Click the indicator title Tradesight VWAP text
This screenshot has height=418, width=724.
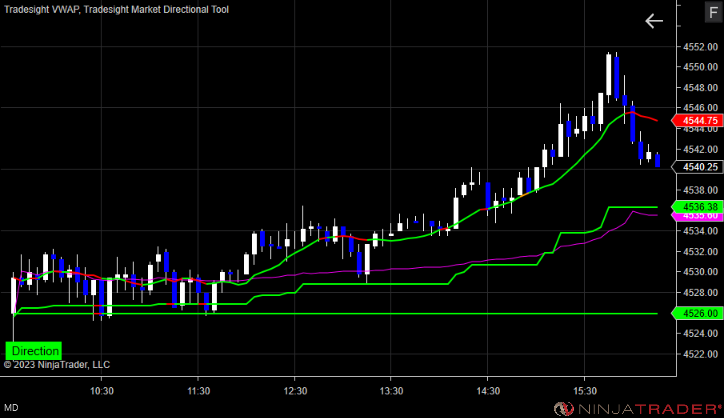click(x=42, y=9)
